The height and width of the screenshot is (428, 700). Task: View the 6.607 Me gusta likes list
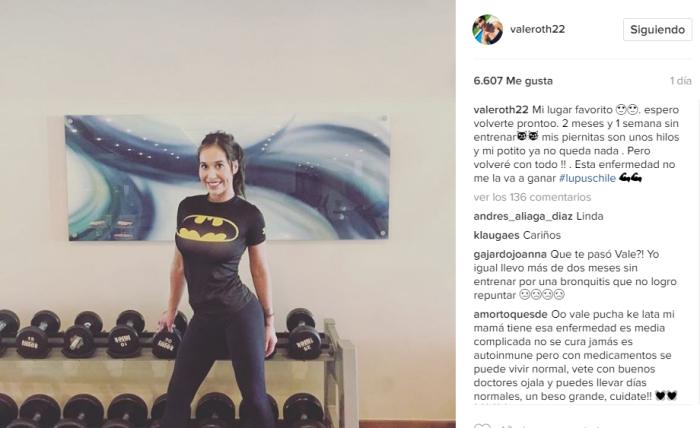click(x=513, y=81)
